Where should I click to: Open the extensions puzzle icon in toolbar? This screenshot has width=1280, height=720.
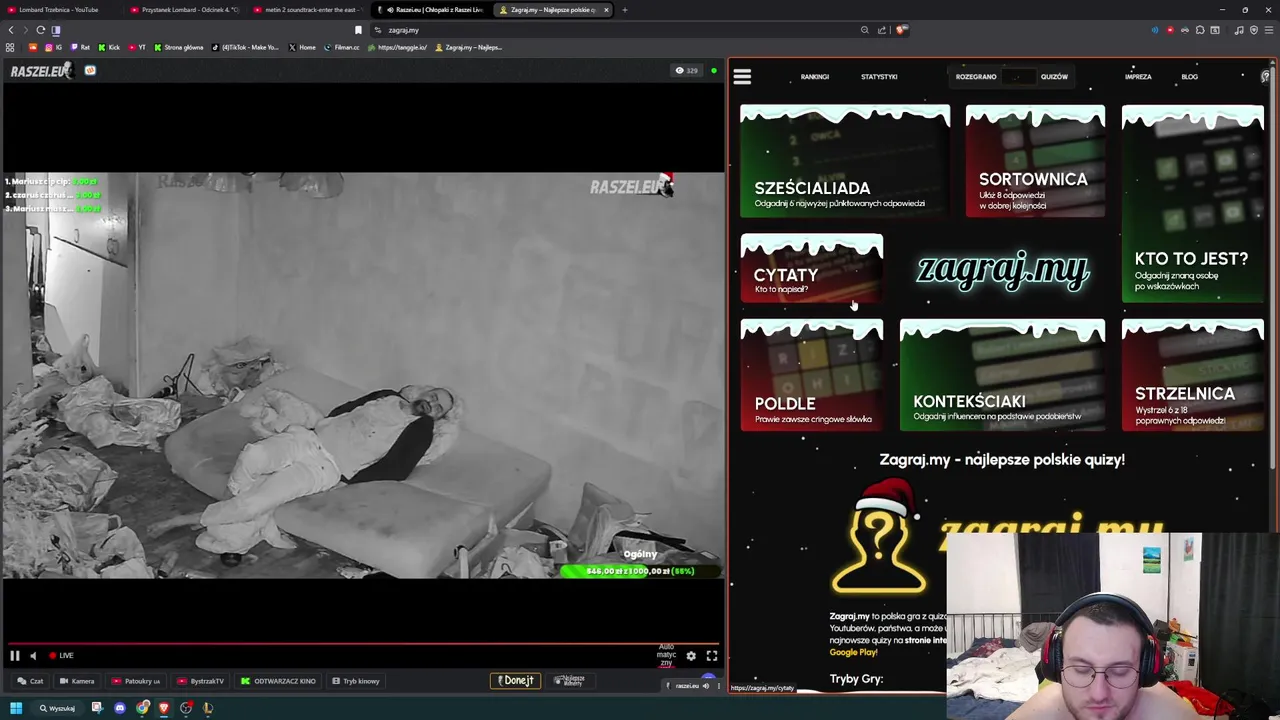point(1200,30)
